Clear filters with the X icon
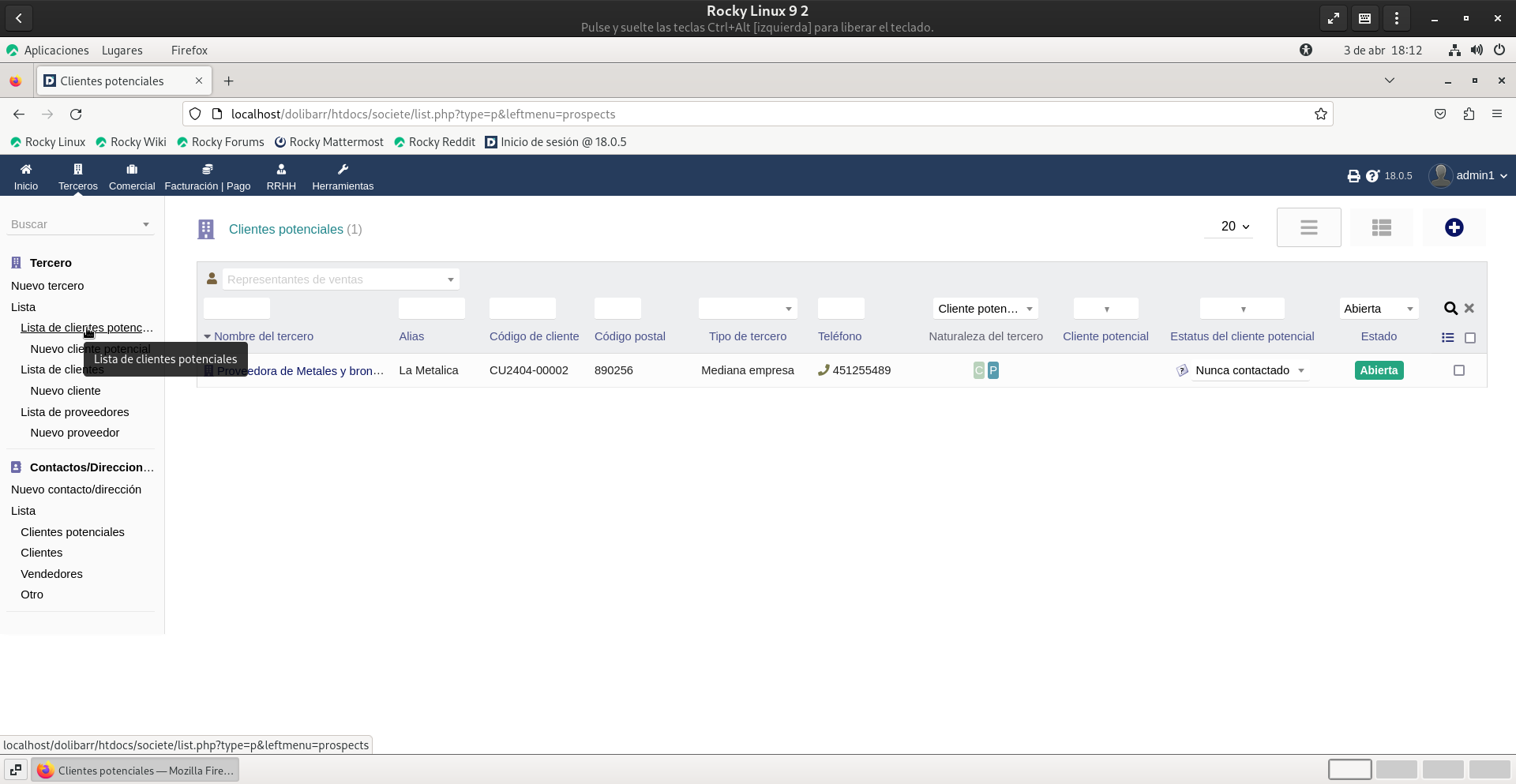This screenshot has height=784, width=1516. (x=1469, y=309)
